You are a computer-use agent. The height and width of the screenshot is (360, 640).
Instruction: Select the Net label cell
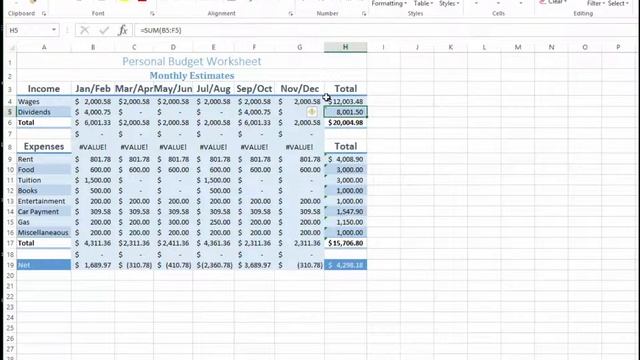44,265
